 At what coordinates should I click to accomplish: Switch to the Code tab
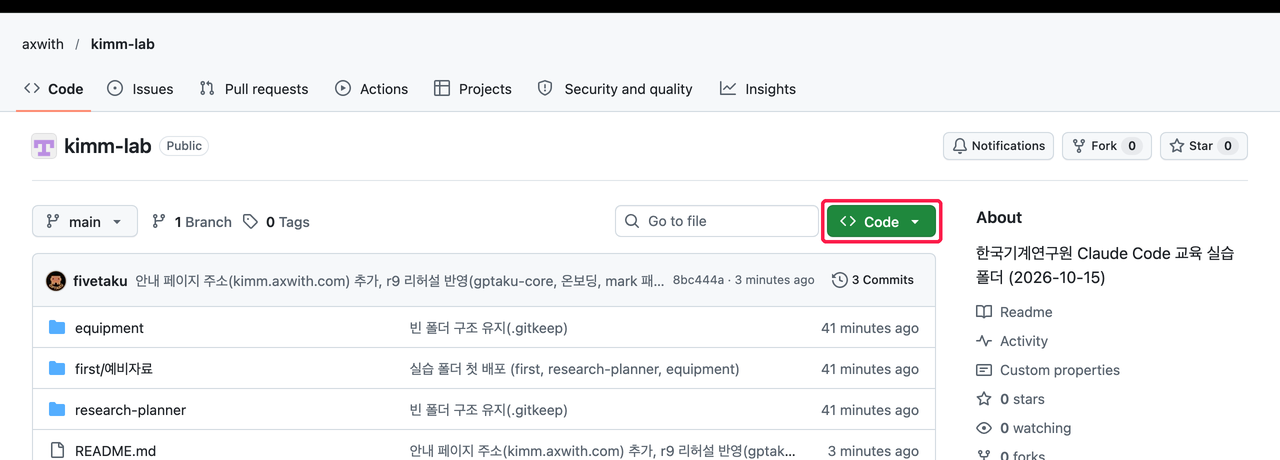[54, 89]
